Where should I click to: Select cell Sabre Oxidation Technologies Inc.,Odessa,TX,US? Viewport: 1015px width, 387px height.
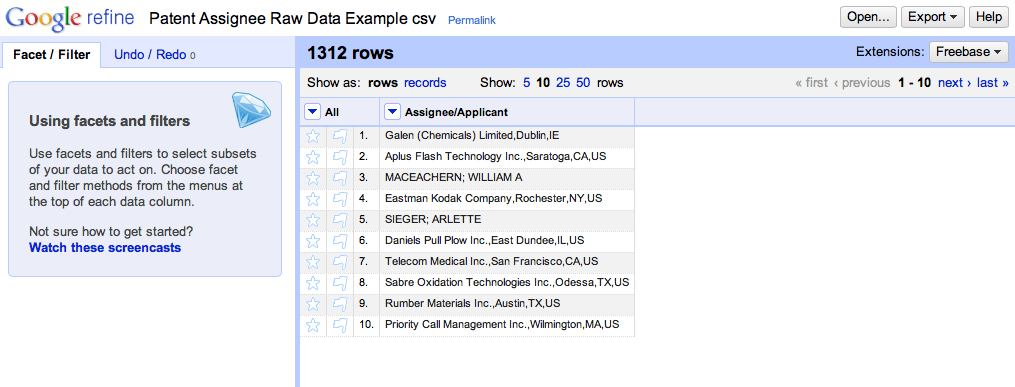tap(506, 283)
